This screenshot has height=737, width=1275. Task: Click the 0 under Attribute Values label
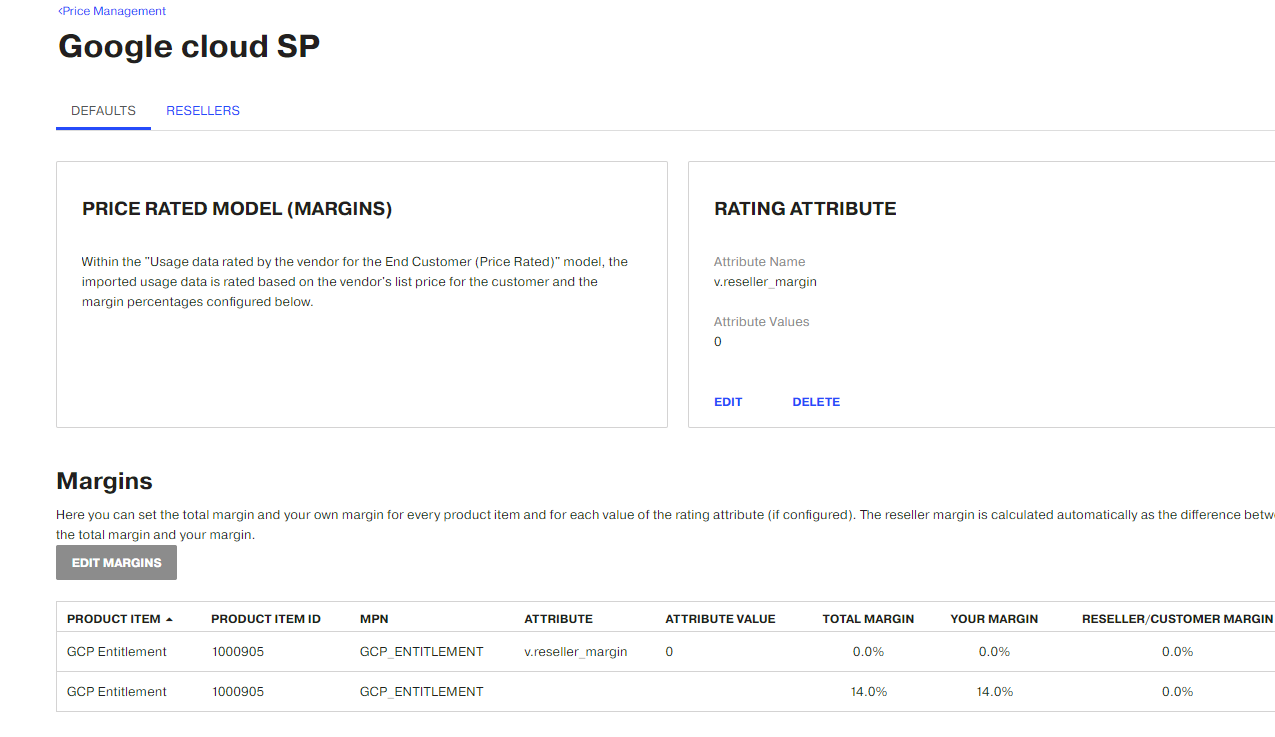click(x=718, y=342)
